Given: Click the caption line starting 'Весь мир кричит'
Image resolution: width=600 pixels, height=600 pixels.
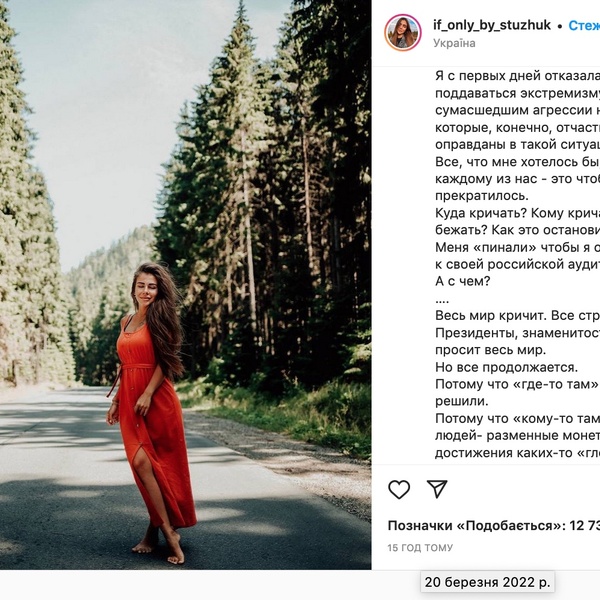Looking at the screenshot, I should [517, 315].
